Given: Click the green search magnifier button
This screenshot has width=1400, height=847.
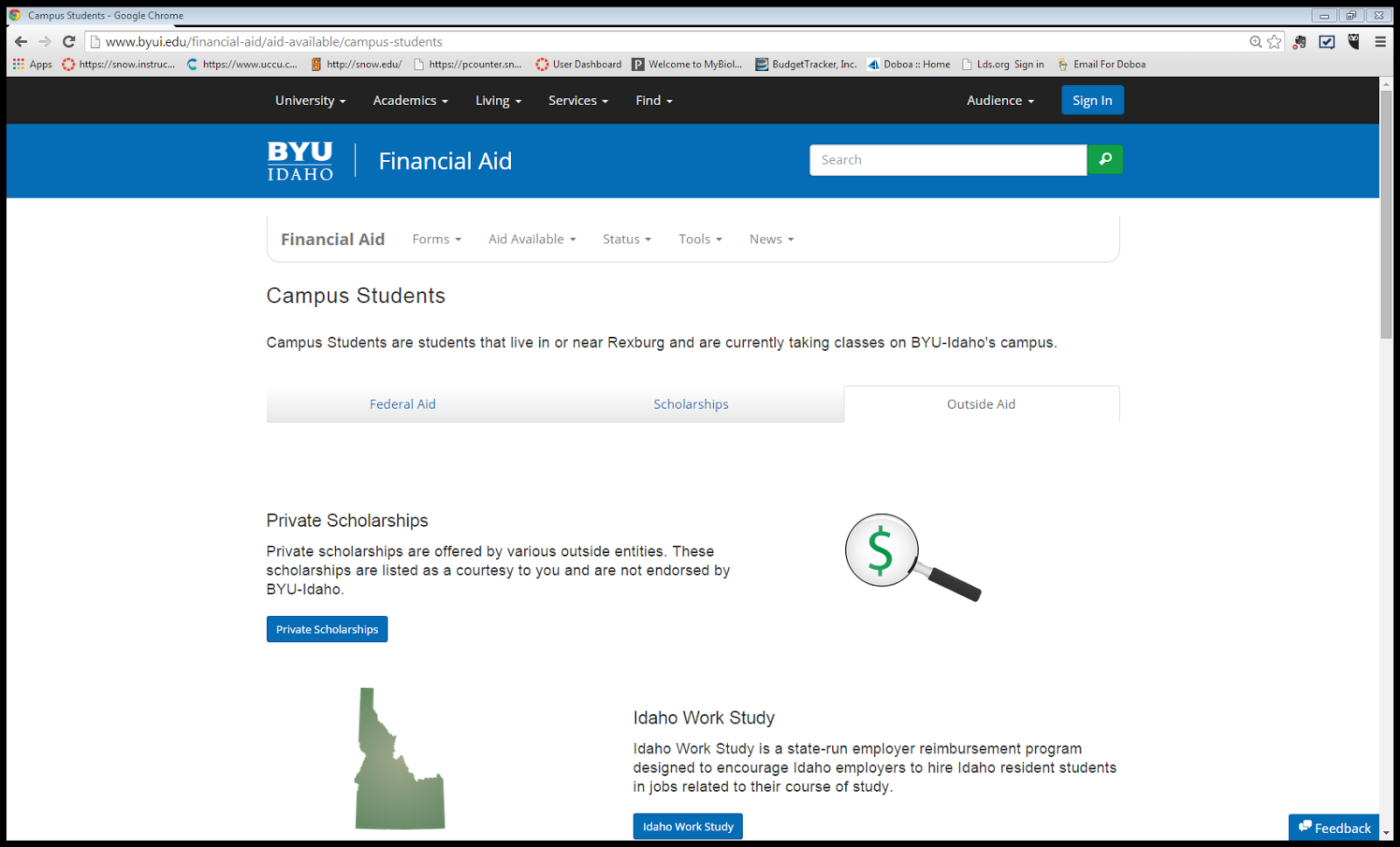Looking at the screenshot, I should pyautogui.click(x=1105, y=159).
